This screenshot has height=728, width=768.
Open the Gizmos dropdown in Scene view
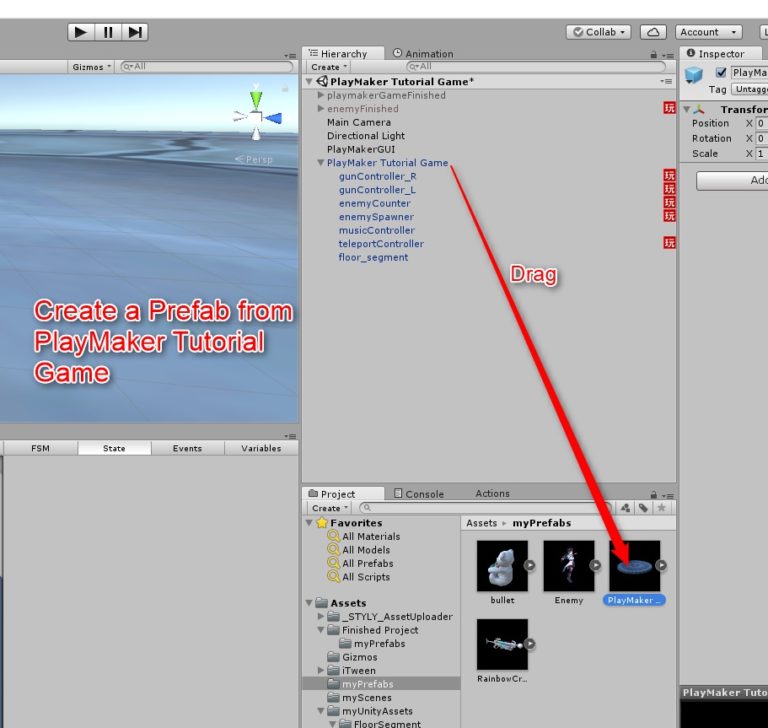(91, 67)
